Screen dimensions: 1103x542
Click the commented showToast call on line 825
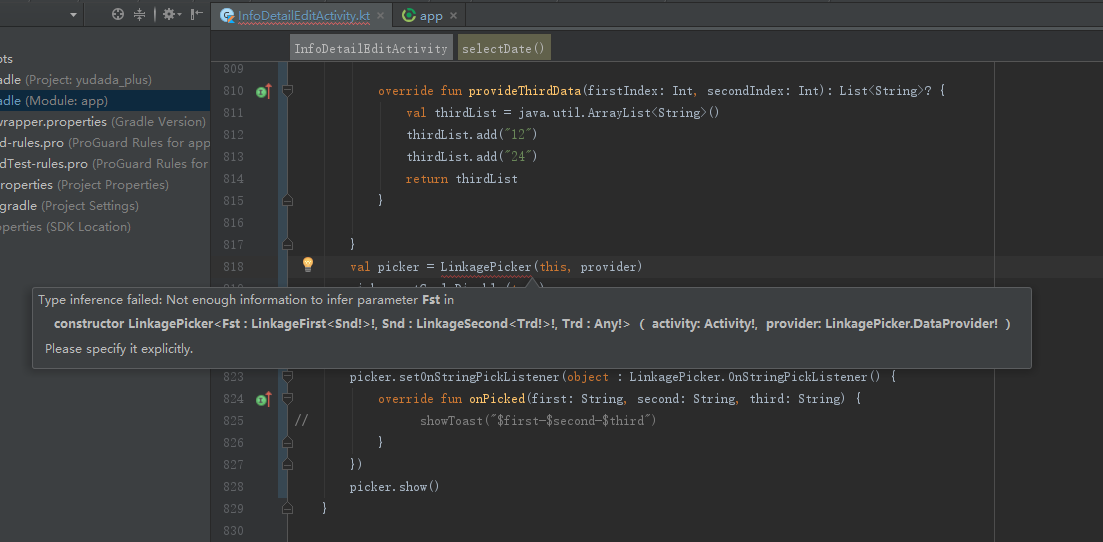click(538, 421)
